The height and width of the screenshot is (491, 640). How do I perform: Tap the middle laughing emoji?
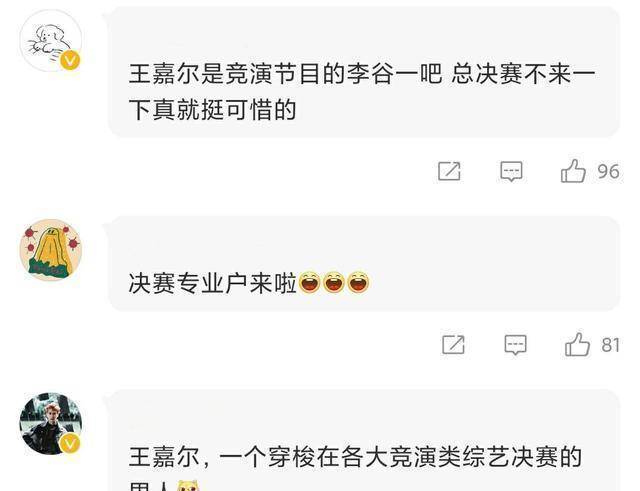pyautogui.click(x=334, y=282)
